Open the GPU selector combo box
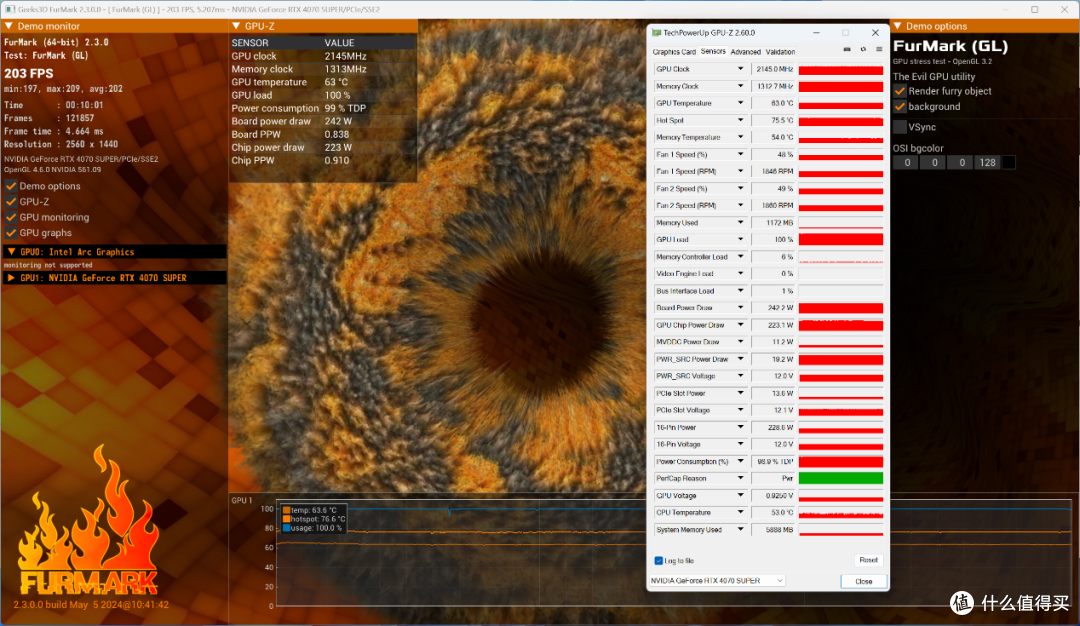Screen dimensions: 1080x626 pos(717,581)
